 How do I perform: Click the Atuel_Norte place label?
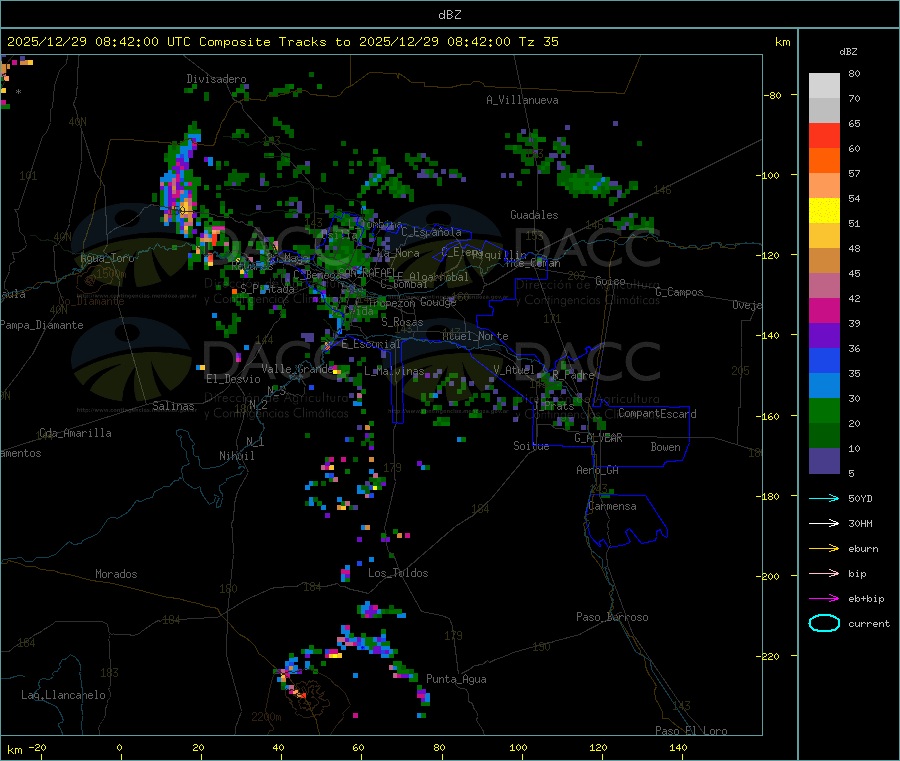(475, 336)
